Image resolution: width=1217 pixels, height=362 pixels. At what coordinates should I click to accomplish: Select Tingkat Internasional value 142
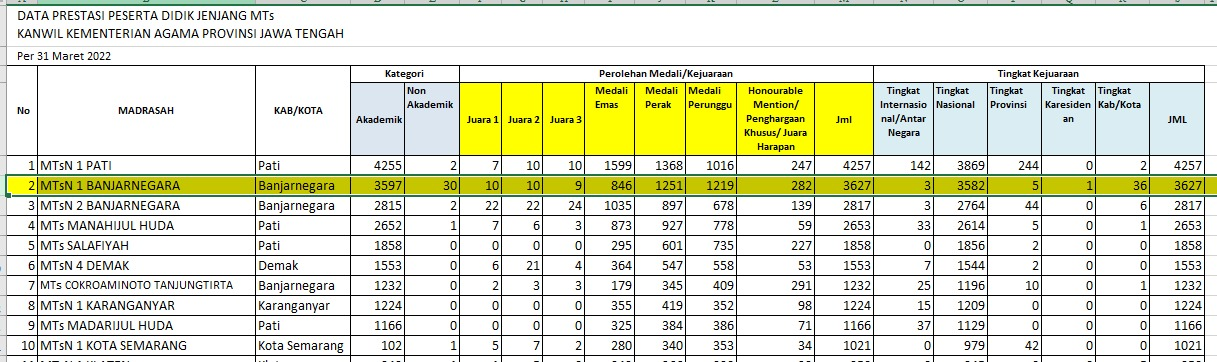(903, 165)
